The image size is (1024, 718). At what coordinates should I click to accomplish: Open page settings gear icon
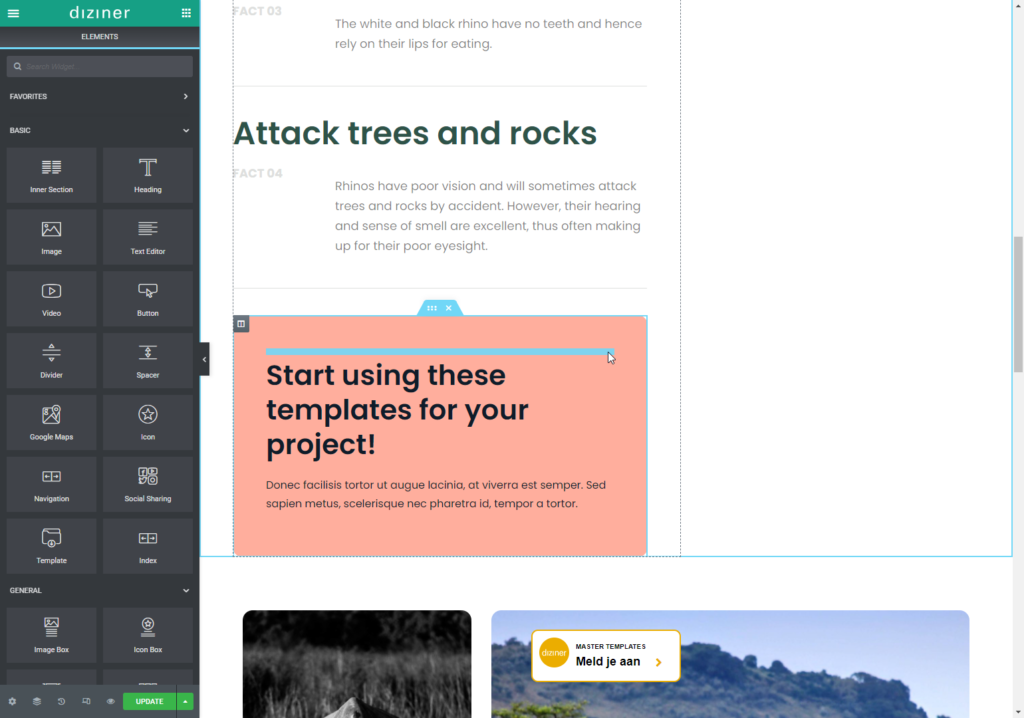(x=12, y=701)
